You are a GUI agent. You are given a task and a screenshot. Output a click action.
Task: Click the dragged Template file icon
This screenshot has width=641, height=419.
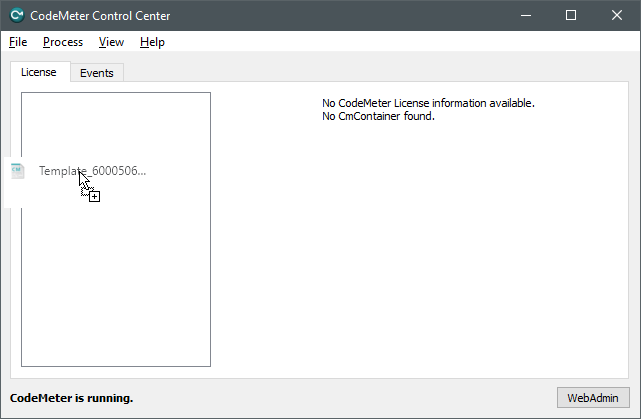18,171
